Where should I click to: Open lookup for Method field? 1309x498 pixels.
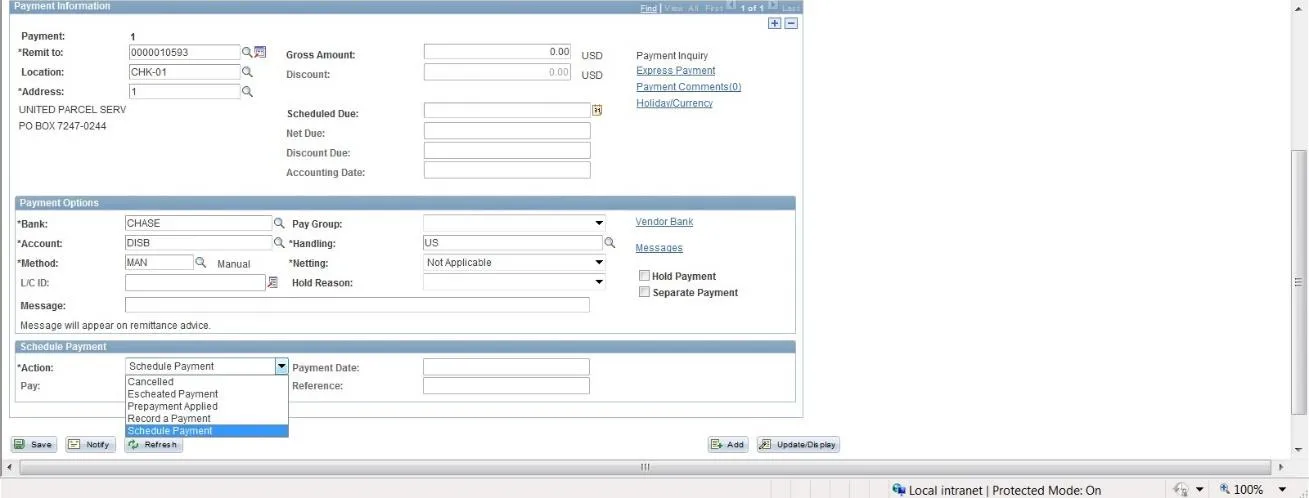pyautogui.click(x=200, y=262)
